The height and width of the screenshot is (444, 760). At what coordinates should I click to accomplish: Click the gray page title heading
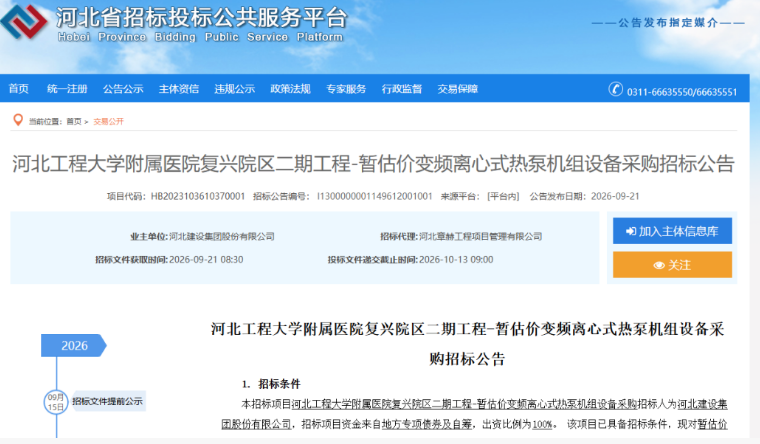(x=373, y=164)
